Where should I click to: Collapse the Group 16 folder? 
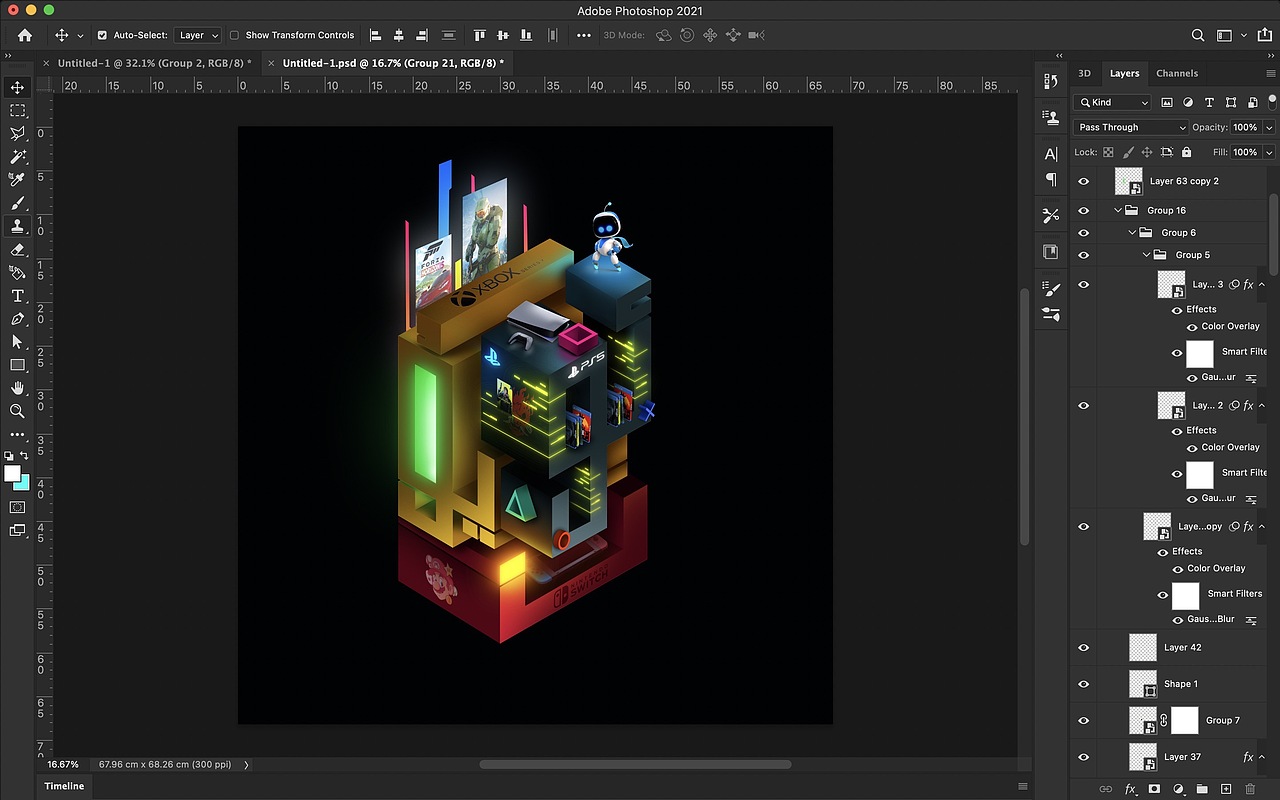(x=1118, y=211)
